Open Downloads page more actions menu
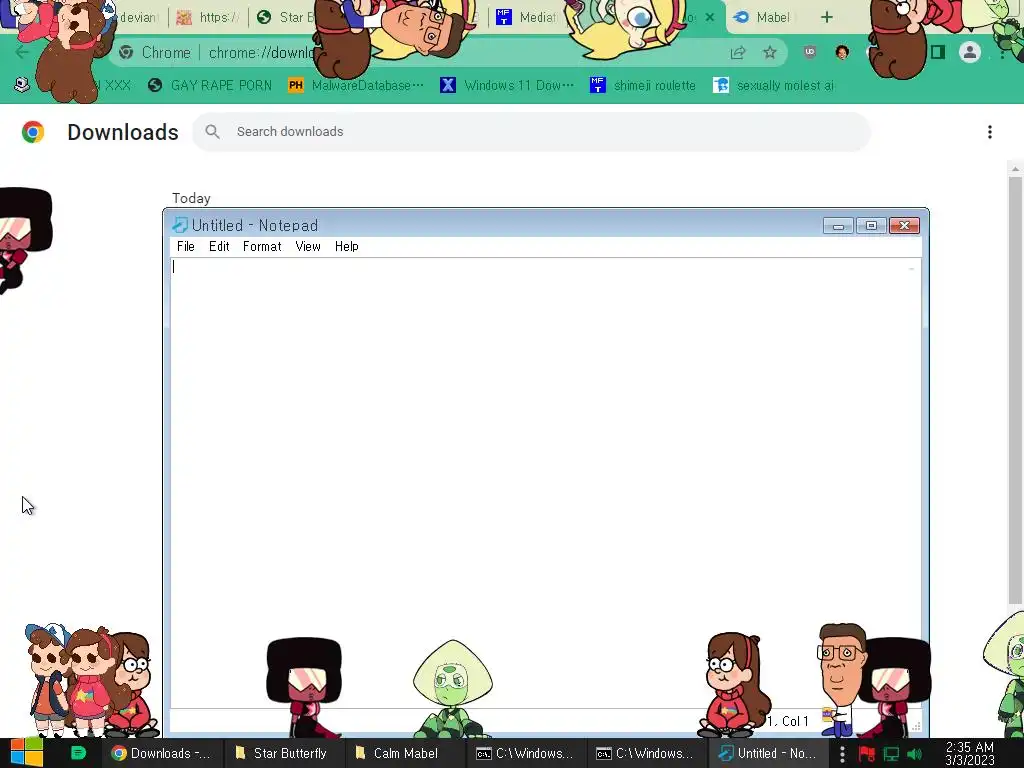 click(990, 132)
